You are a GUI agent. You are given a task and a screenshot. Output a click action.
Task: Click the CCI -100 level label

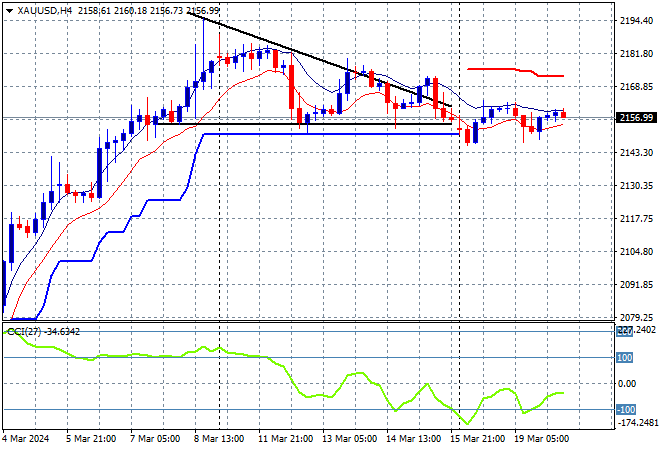pyautogui.click(x=626, y=409)
